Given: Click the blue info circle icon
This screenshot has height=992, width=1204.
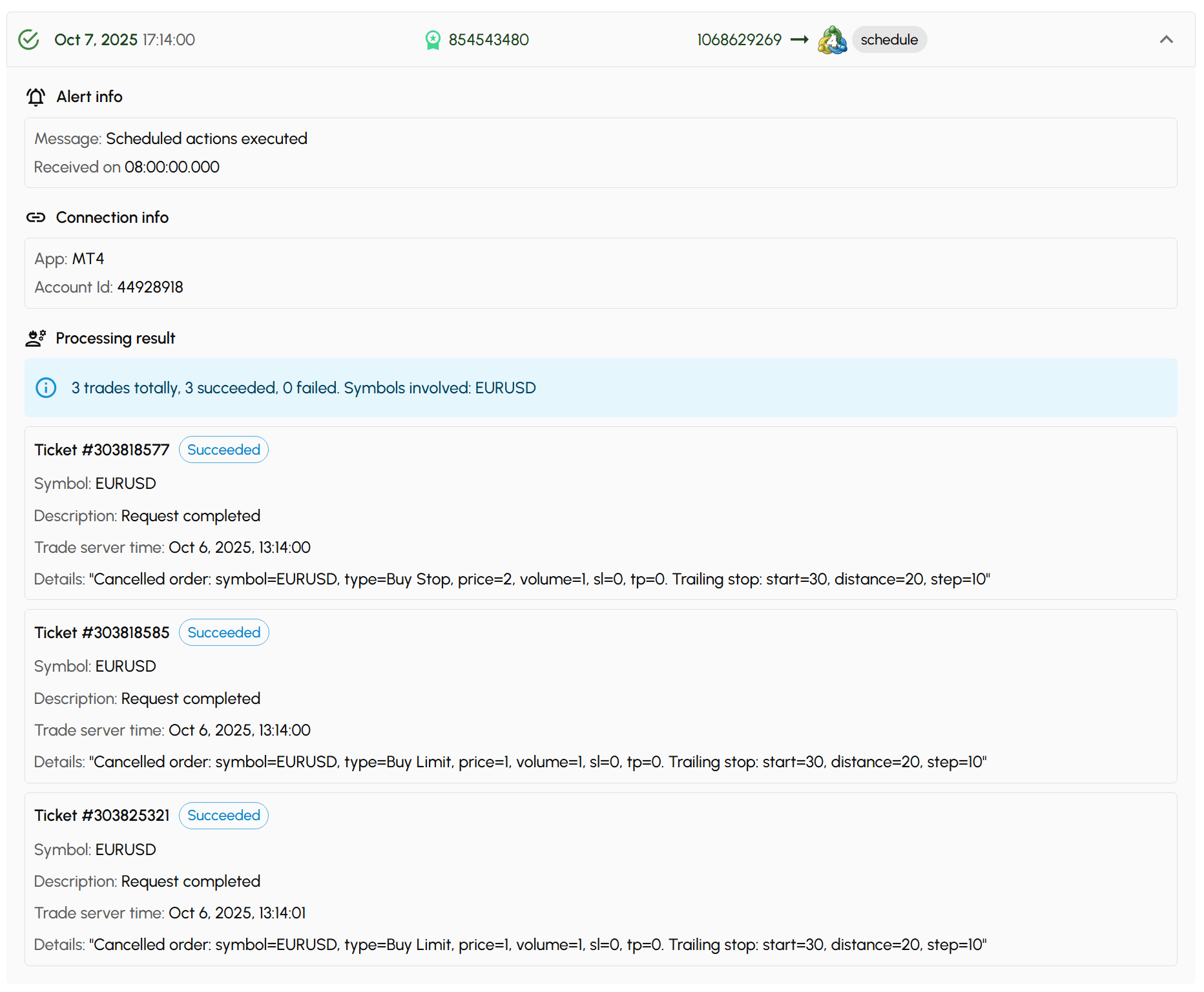Looking at the screenshot, I should [x=46, y=388].
